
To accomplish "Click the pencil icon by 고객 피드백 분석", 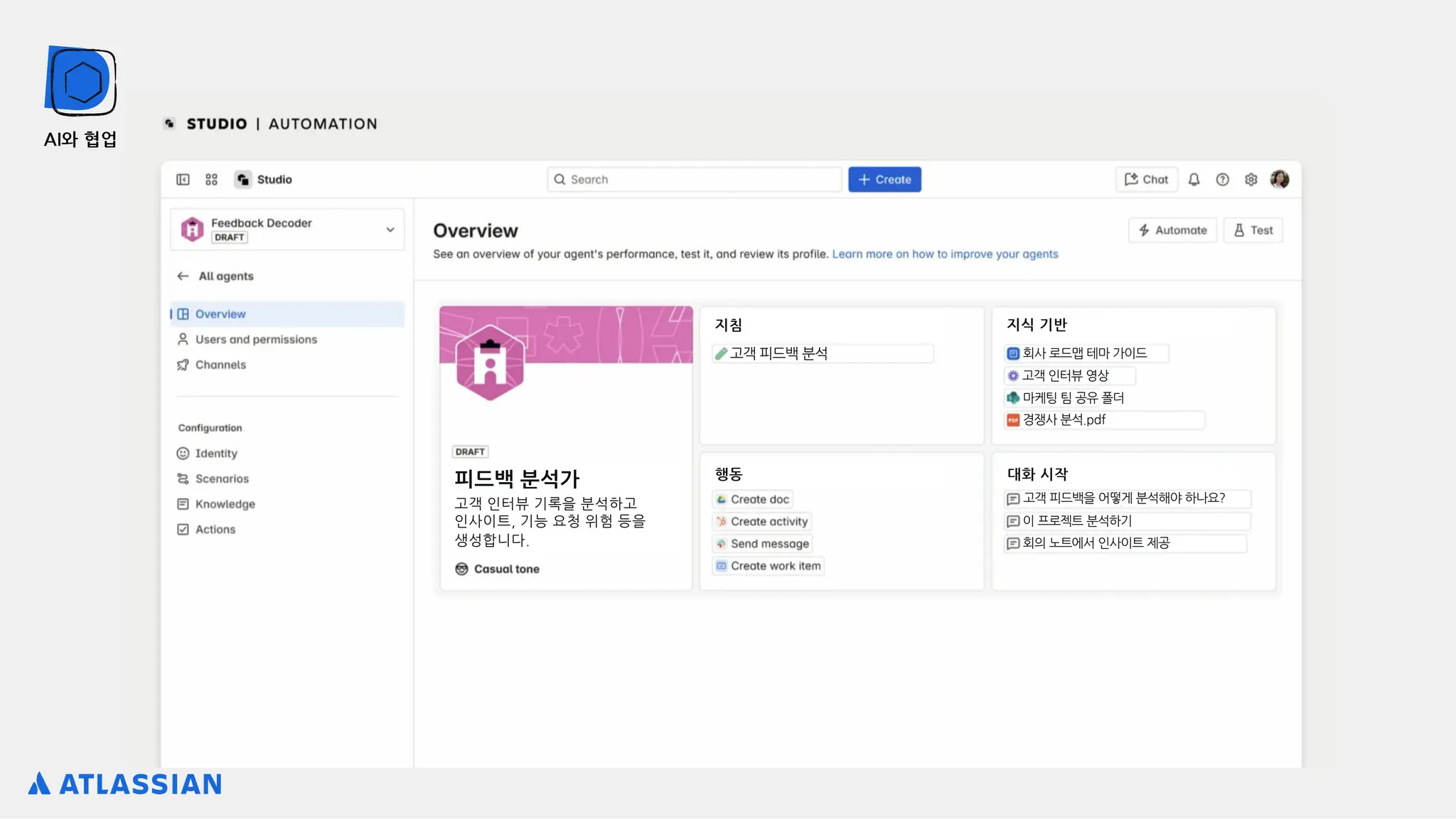I will pos(721,353).
